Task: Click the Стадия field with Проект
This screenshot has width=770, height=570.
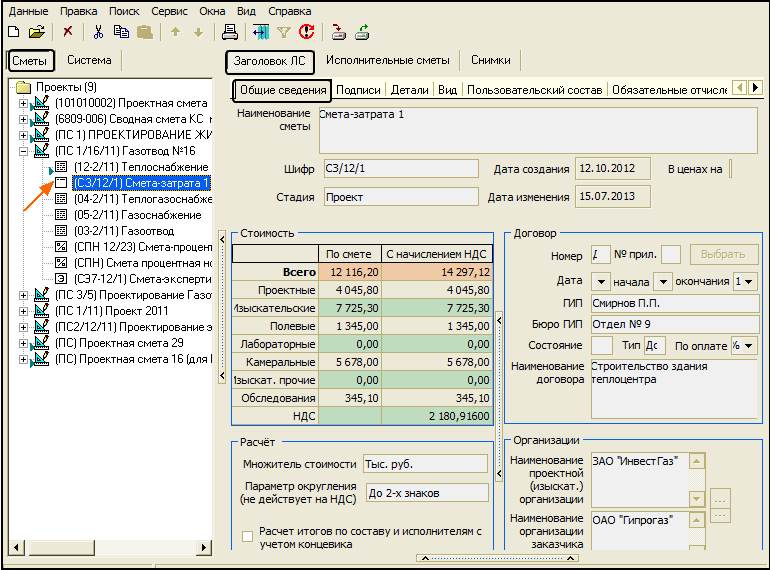Action: [401, 197]
